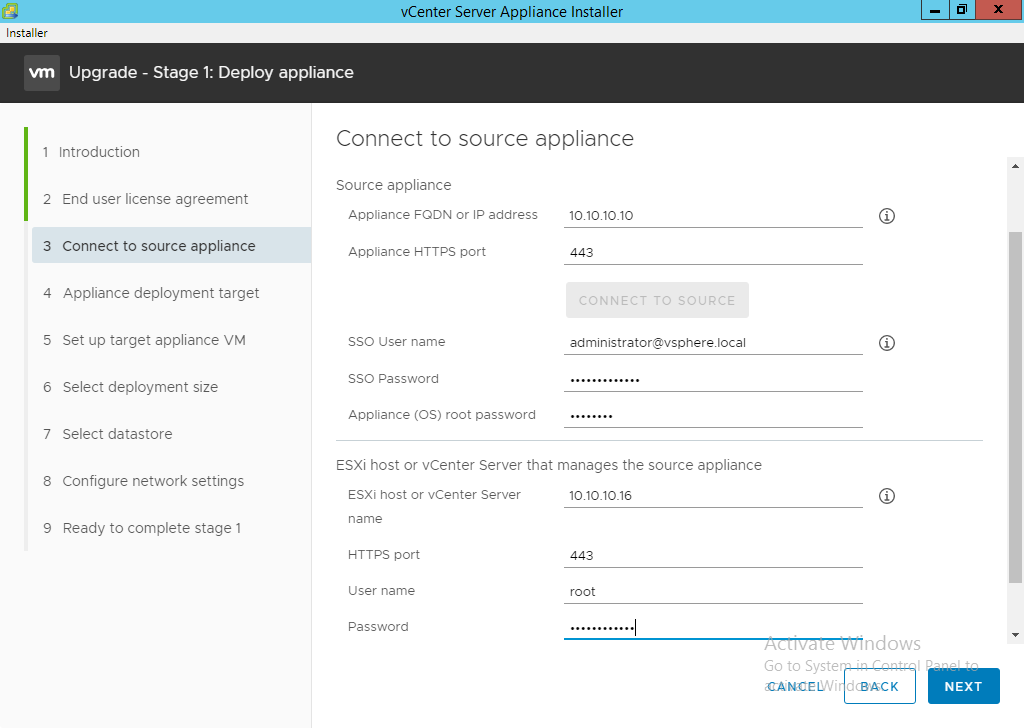1024x728 pixels.
Task: Focus the ESXi Password field at the bottom
Action: [x=713, y=627]
